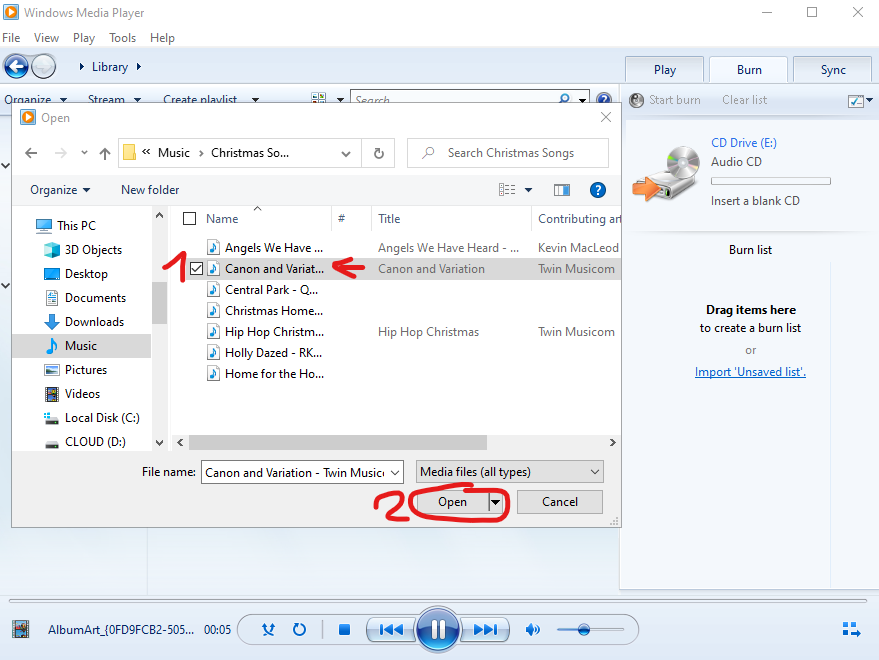The height and width of the screenshot is (660, 879).
Task: Click the Import 'Unsaved list' link
Action: [750, 372]
